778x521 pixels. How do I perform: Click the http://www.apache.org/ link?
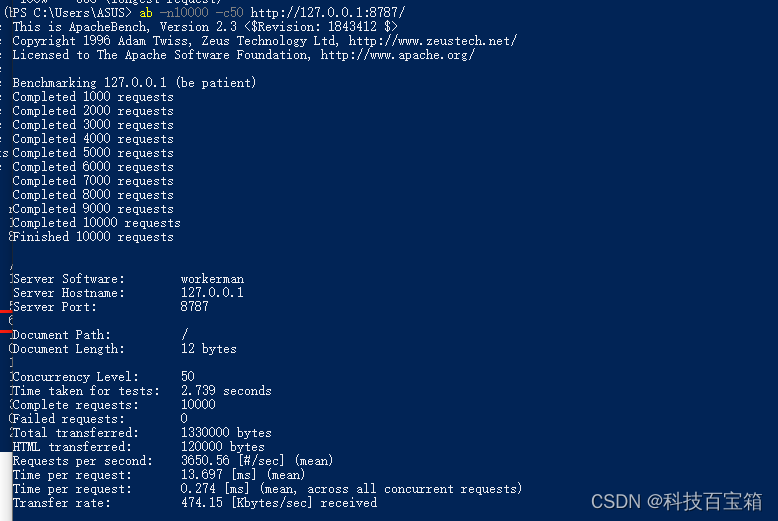[397, 55]
